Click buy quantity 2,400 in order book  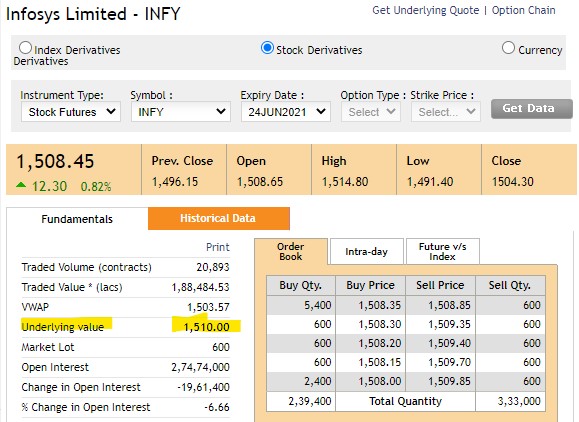[x=318, y=381]
